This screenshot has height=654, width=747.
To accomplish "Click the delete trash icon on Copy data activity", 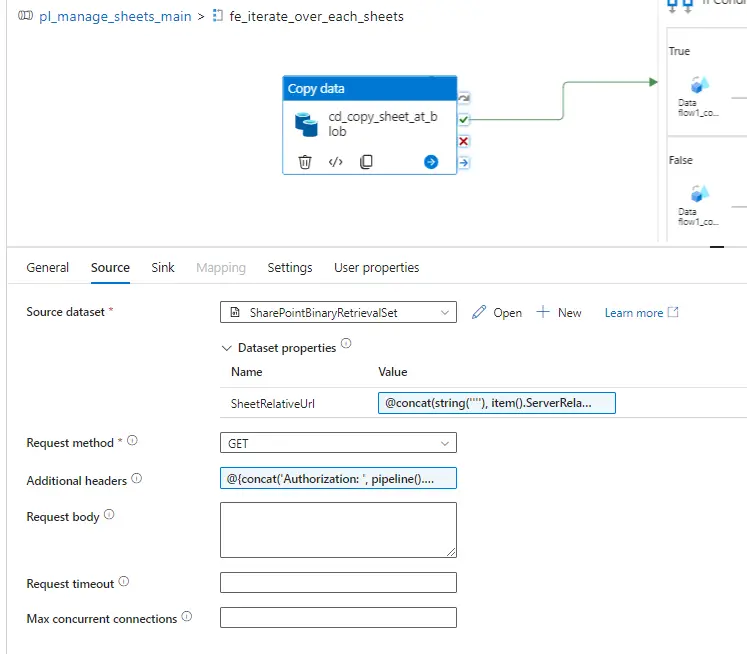I will coord(306,161).
